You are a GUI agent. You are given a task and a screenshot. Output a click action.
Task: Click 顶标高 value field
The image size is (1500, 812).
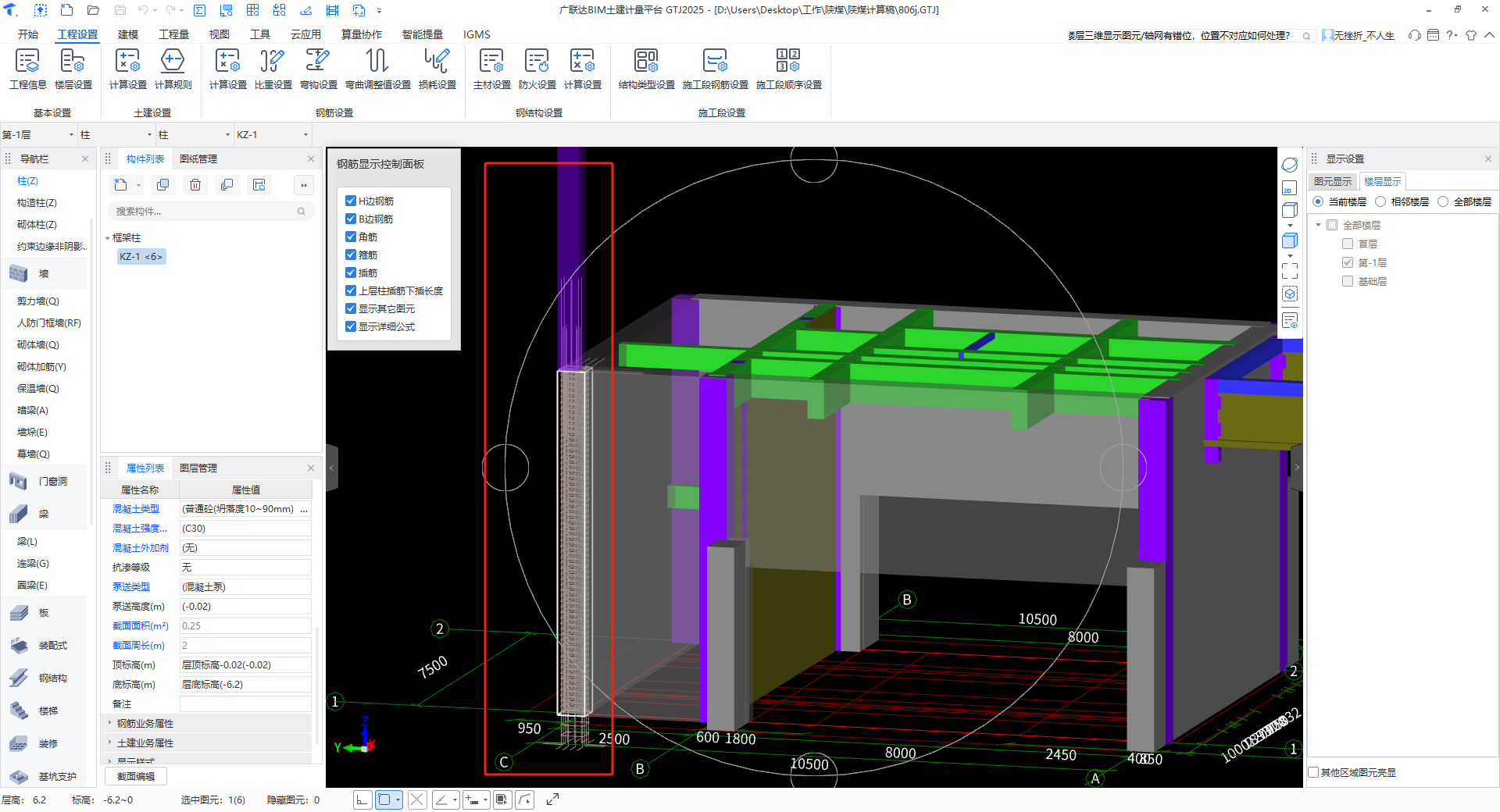245,664
